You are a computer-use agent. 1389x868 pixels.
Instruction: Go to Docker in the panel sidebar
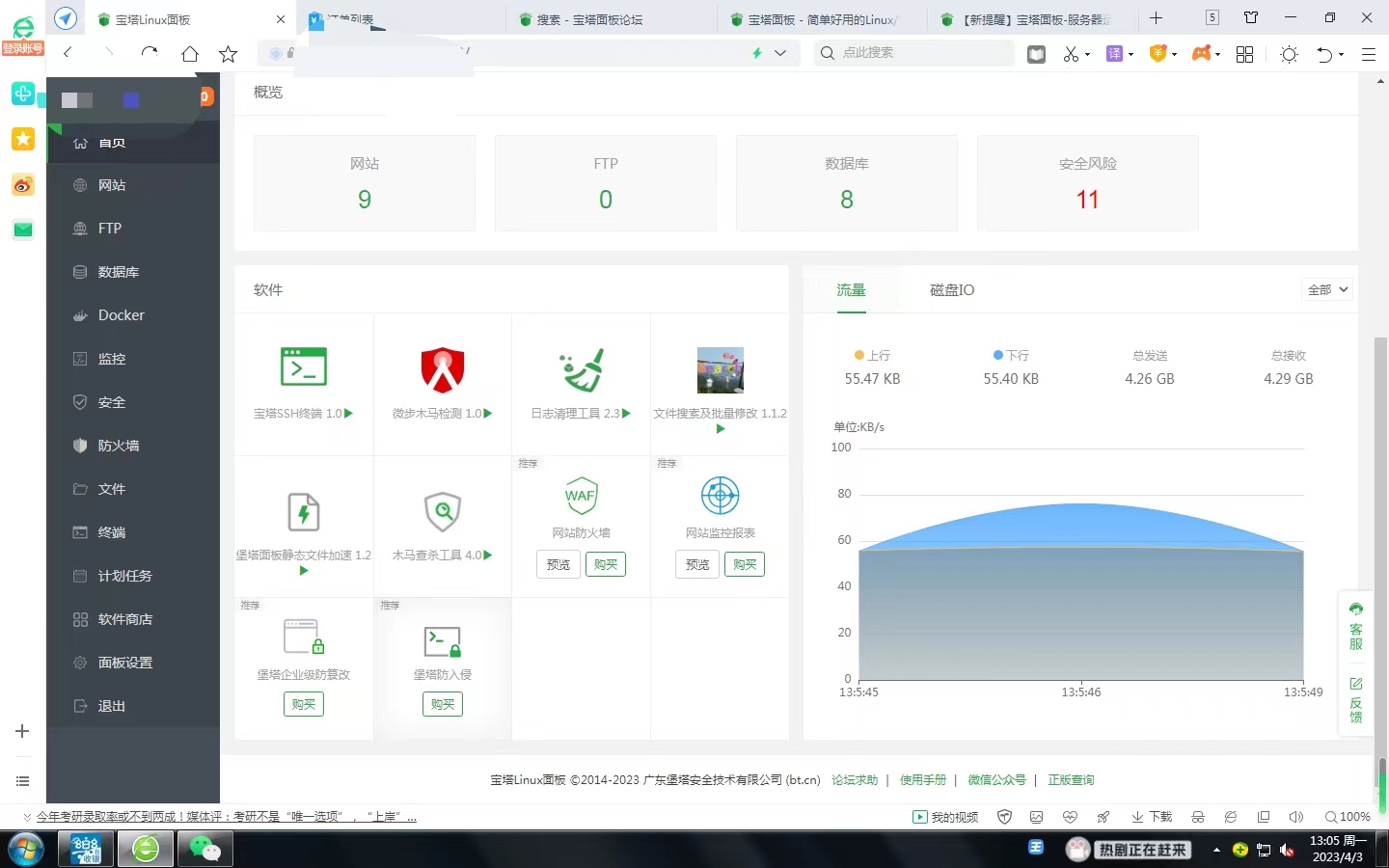(133, 315)
